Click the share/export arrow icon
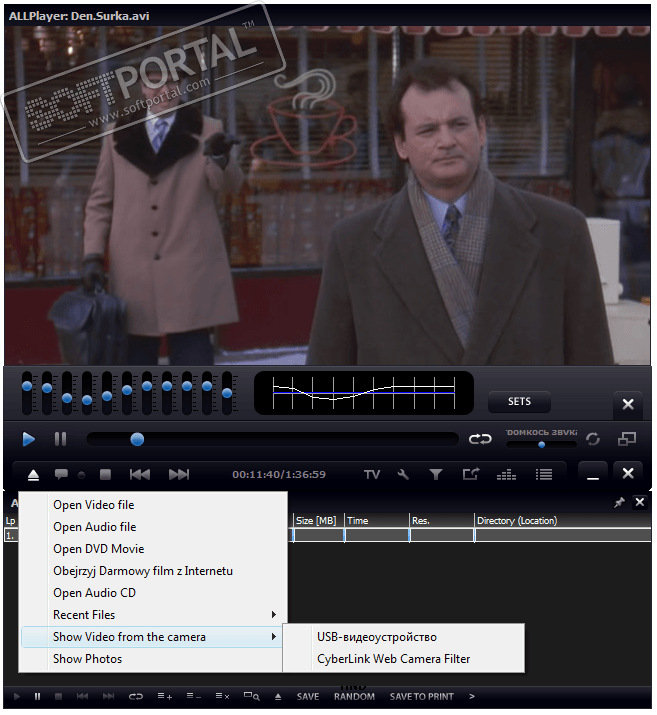The width and height of the screenshot is (657, 715). tap(471, 476)
